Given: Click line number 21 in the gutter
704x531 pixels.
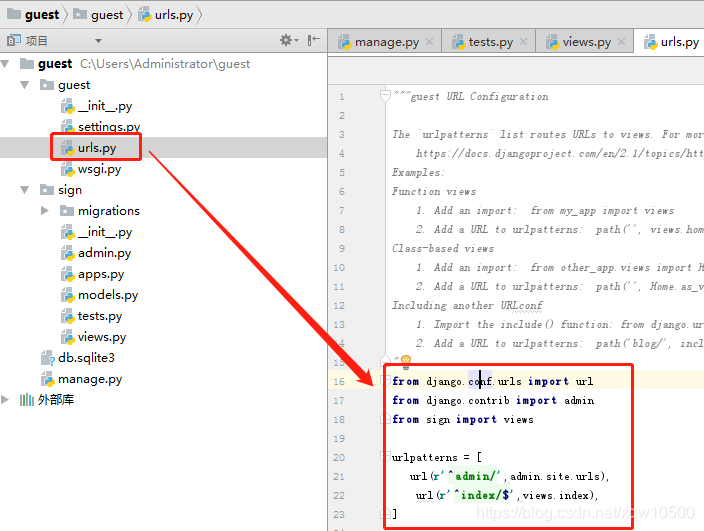Looking at the screenshot, I should 339,476.
